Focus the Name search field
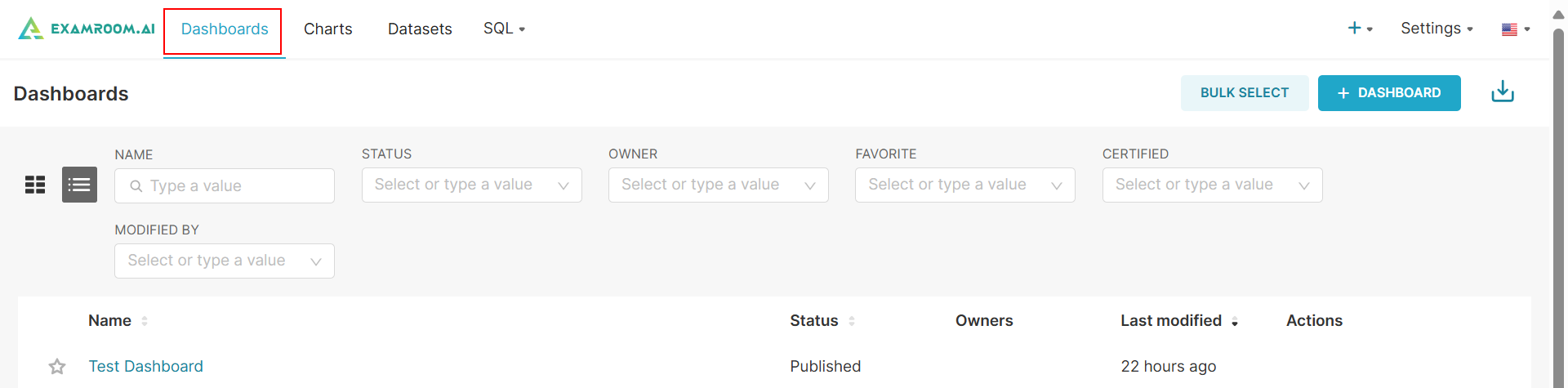 (x=233, y=186)
